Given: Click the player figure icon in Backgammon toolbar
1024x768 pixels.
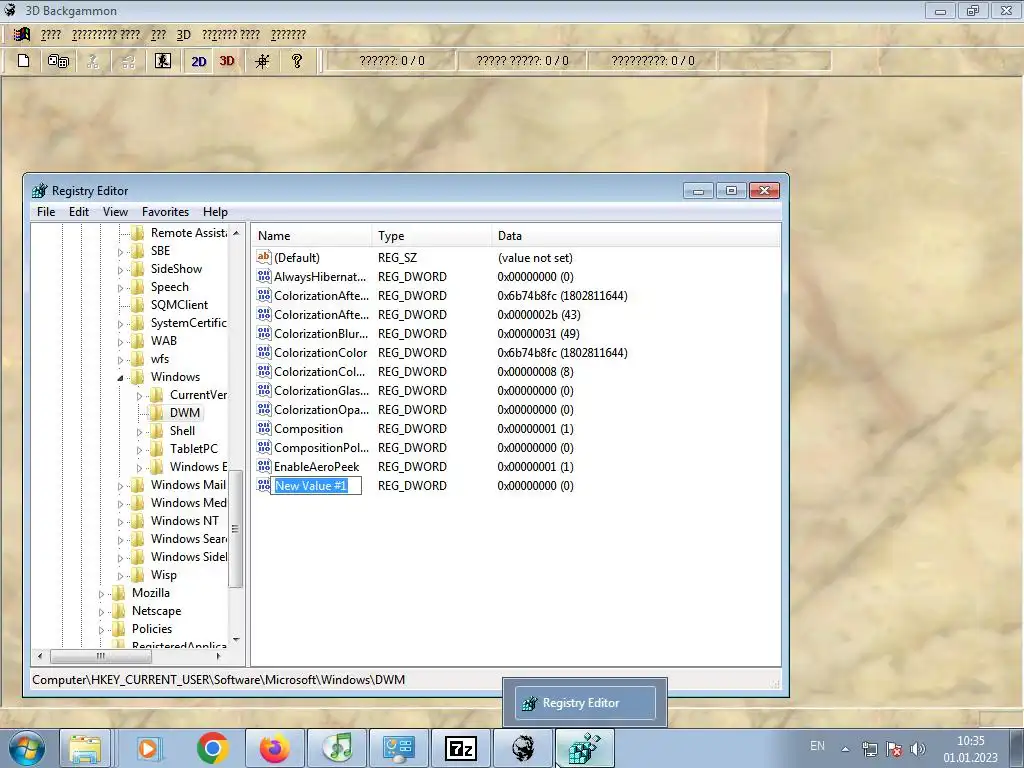Looking at the screenshot, I should pyautogui.click(x=163, y=61).
